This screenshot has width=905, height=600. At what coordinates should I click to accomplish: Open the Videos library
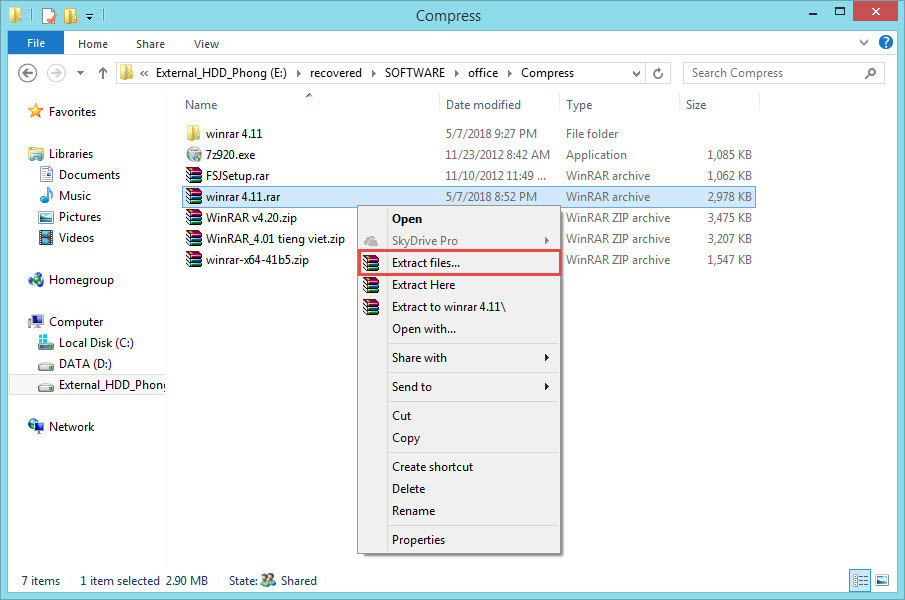(x=76, y=238)
